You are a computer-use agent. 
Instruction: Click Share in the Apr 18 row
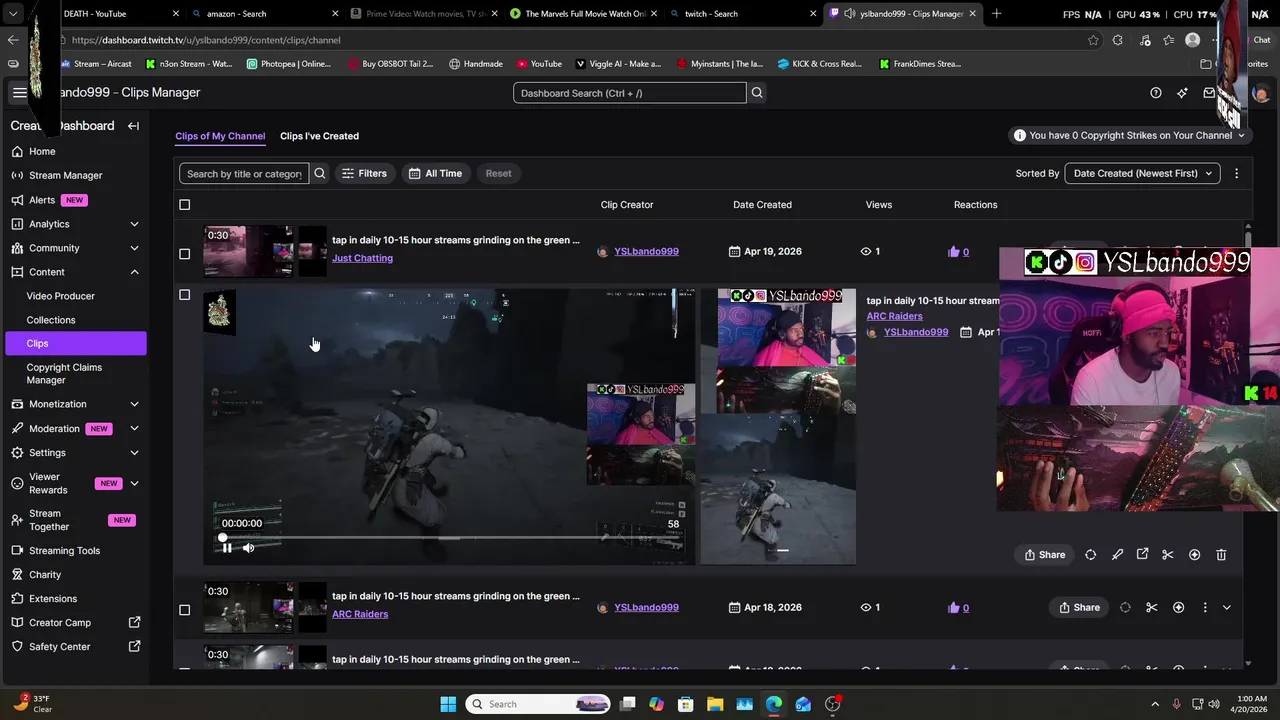tap(1079, 607)
